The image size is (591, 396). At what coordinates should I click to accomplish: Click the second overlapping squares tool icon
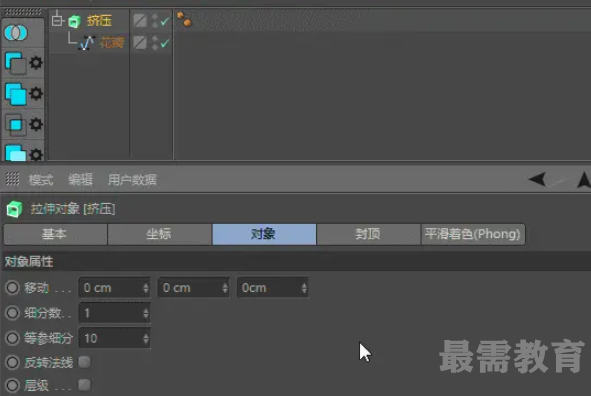[x=15, y=94]
